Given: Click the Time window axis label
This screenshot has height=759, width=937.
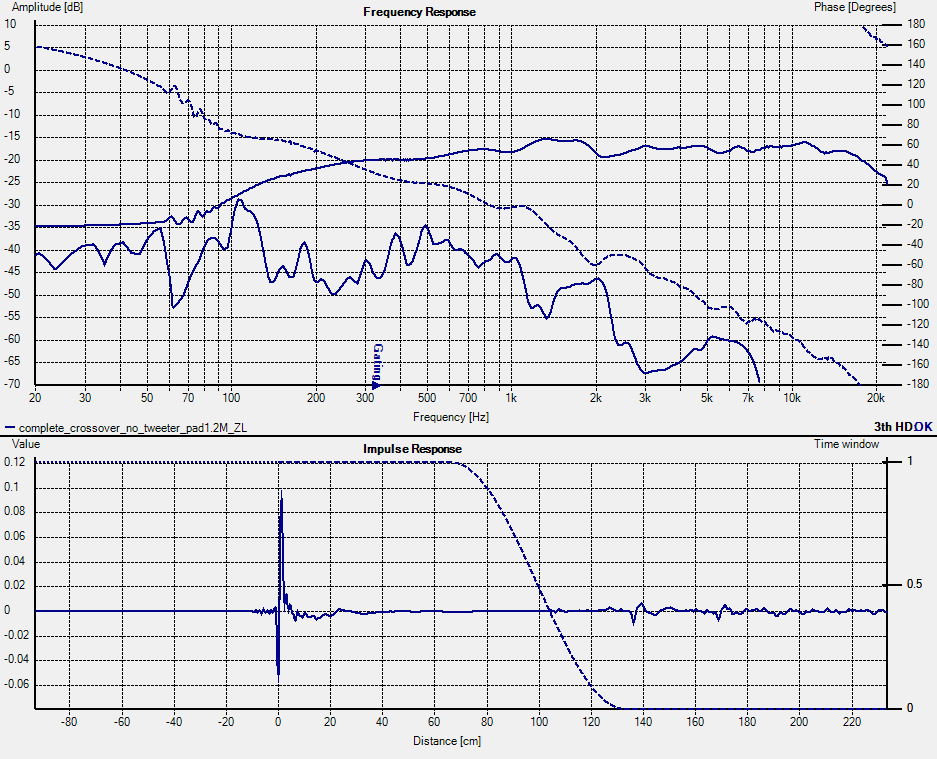Looking at the screenshot, I should (846, 444).
